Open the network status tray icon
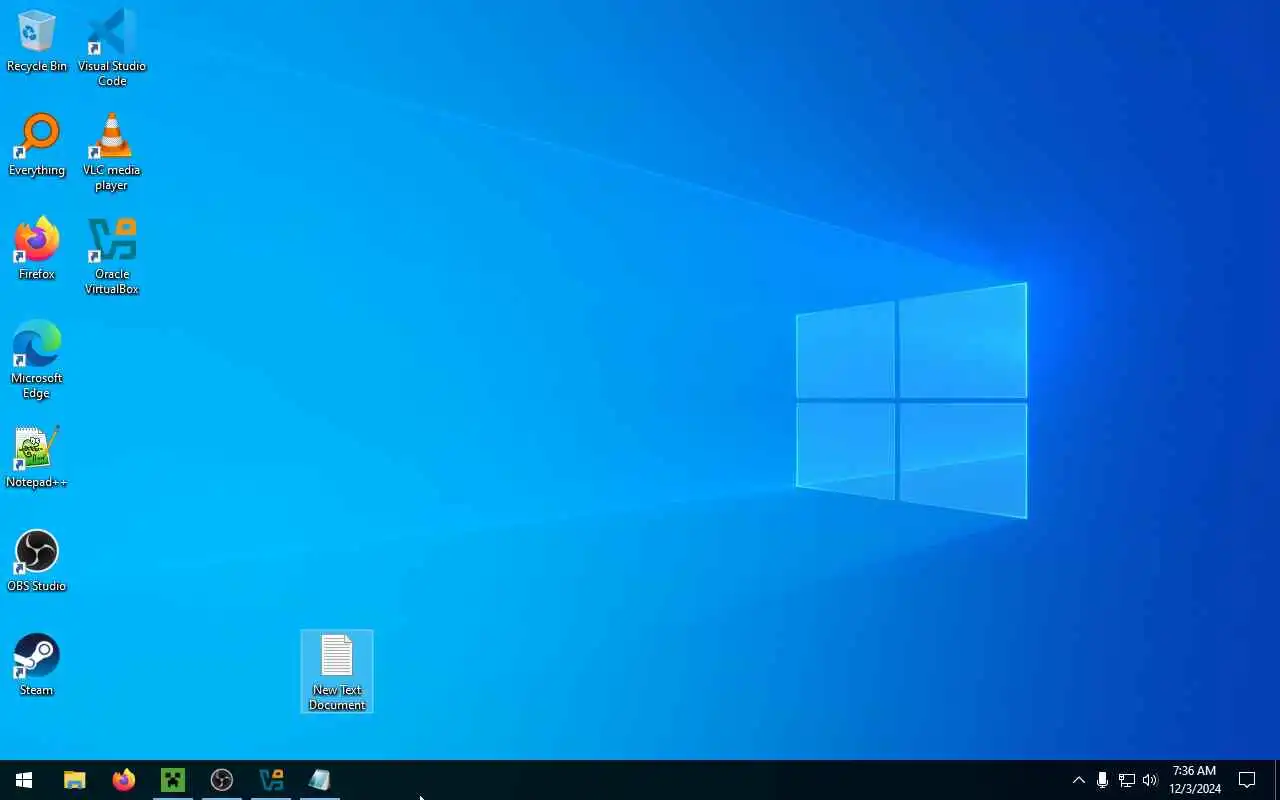 point(1126,780)
